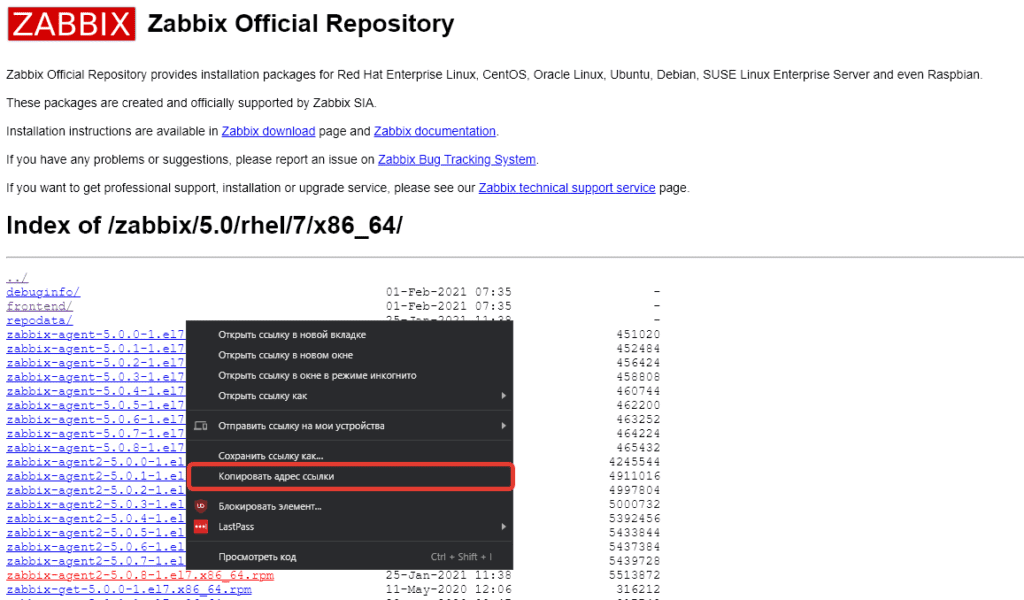1024x600 pixels.
Task: Click the ZABBIX logo
Action: click(x=71, y=23)
